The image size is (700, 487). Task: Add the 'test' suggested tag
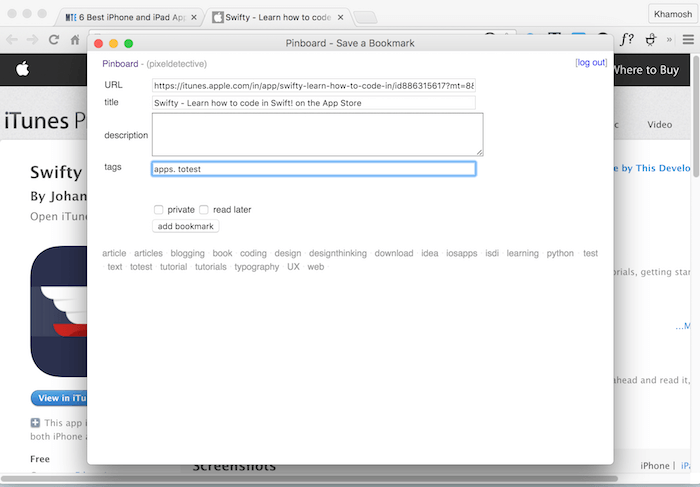(x=590, y=253)
